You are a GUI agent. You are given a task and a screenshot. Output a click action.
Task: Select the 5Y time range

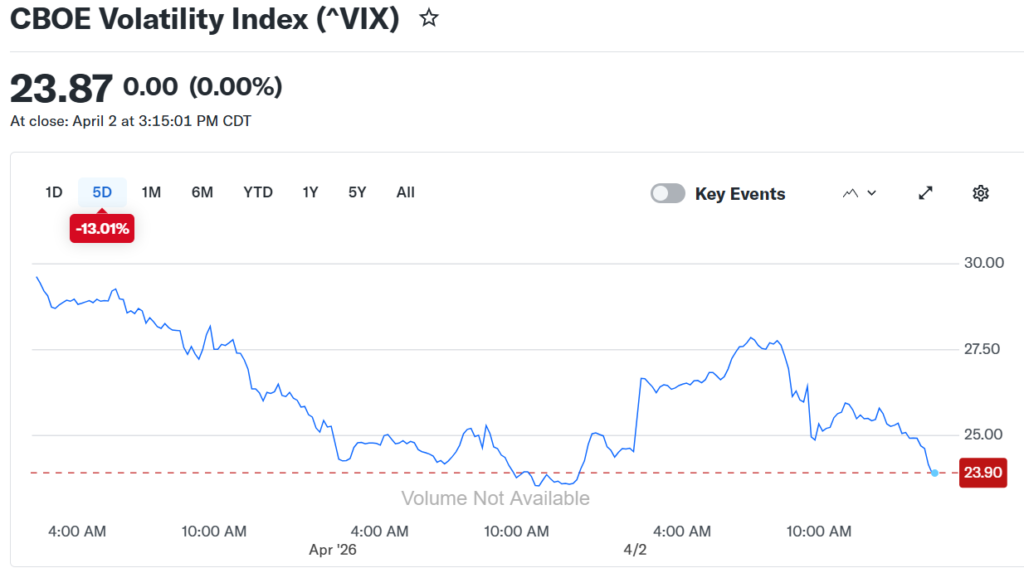(357, 192)
